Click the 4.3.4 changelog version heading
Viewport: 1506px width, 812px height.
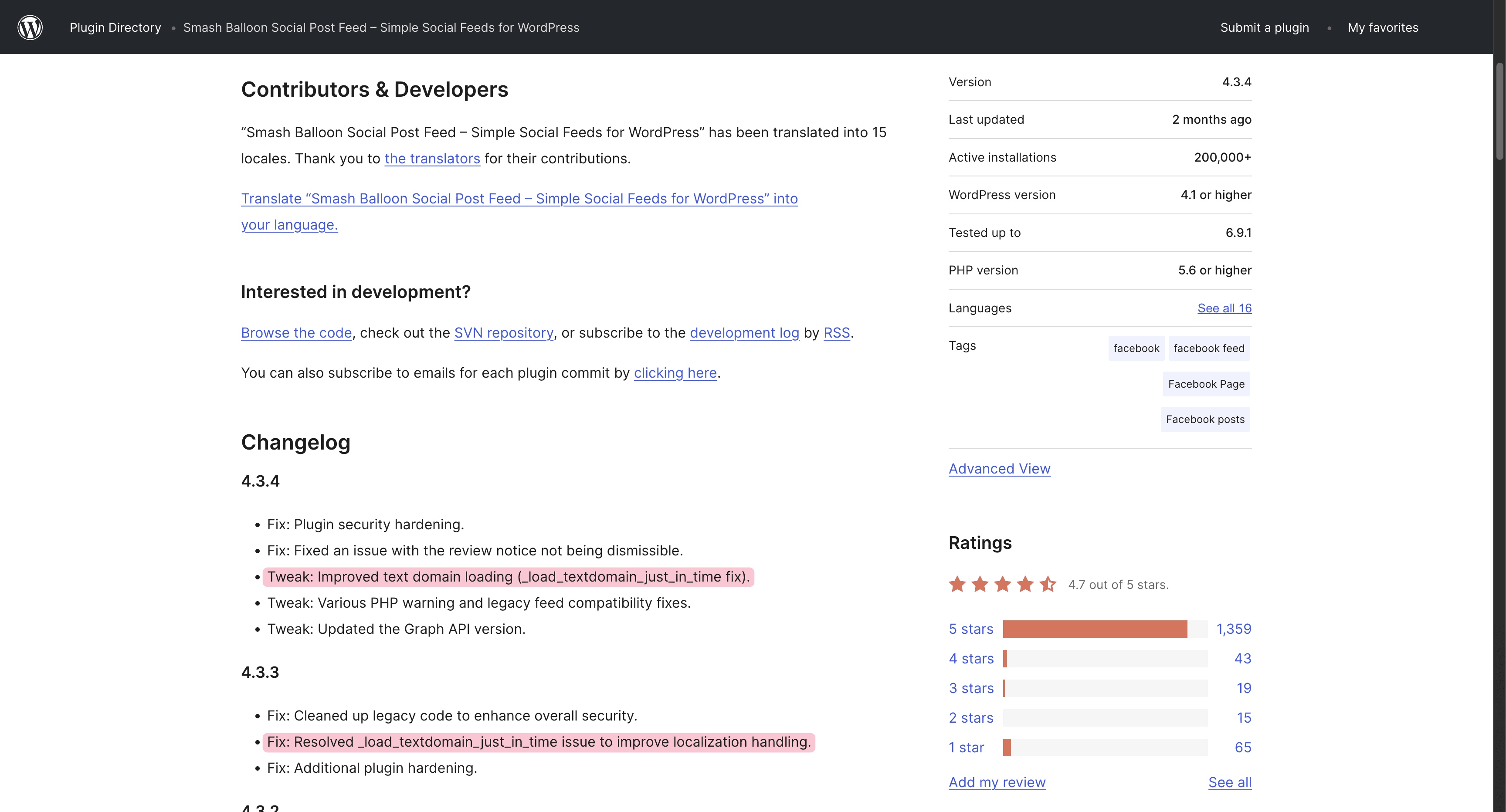[260, 481]
